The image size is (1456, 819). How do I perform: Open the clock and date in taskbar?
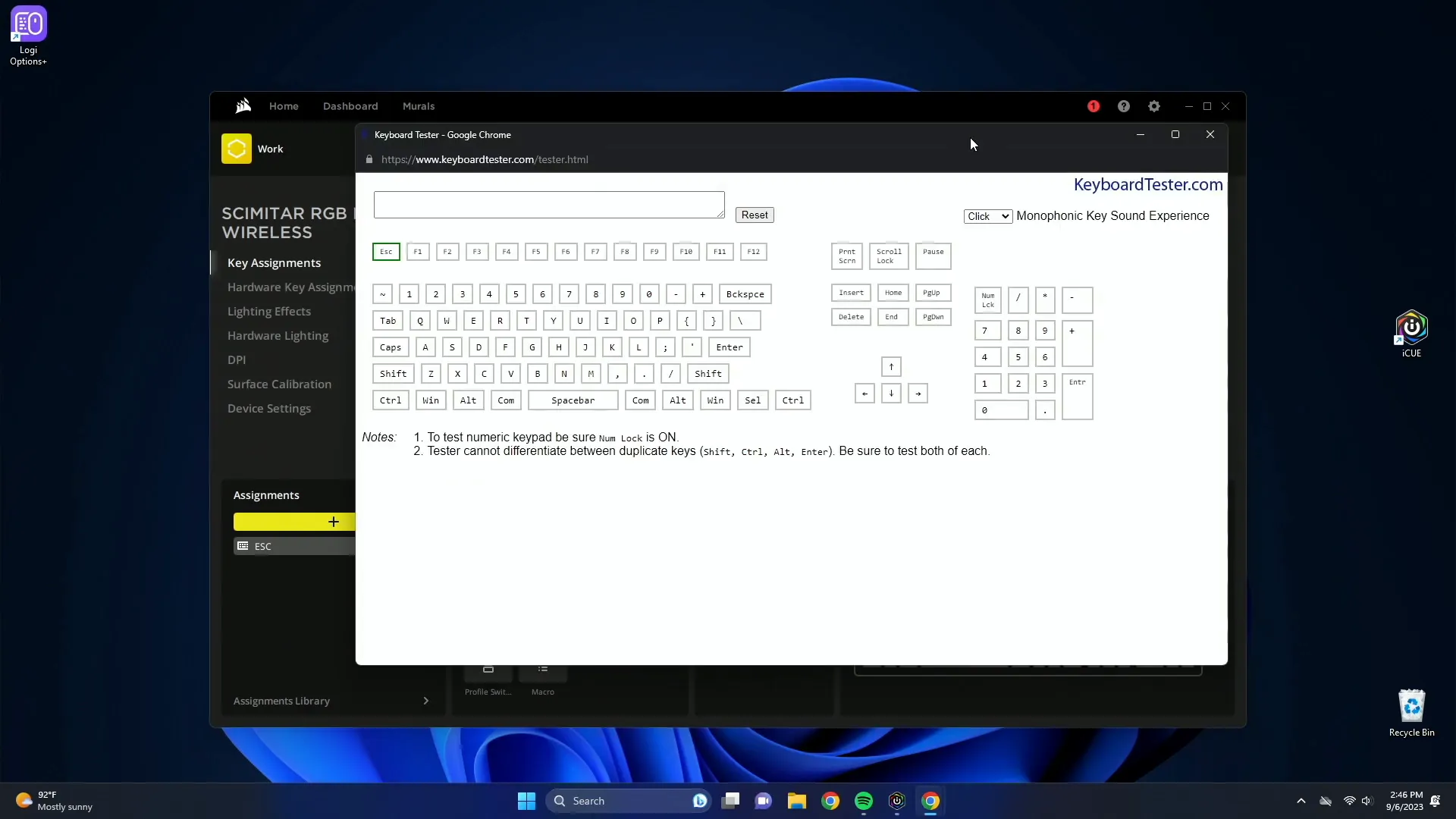(x=1404, y=801)
